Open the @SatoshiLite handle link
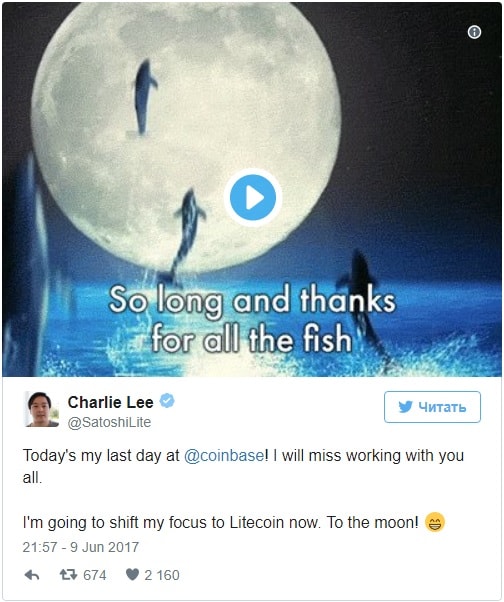This screenshot has width=504, height=602. point(109,422)
